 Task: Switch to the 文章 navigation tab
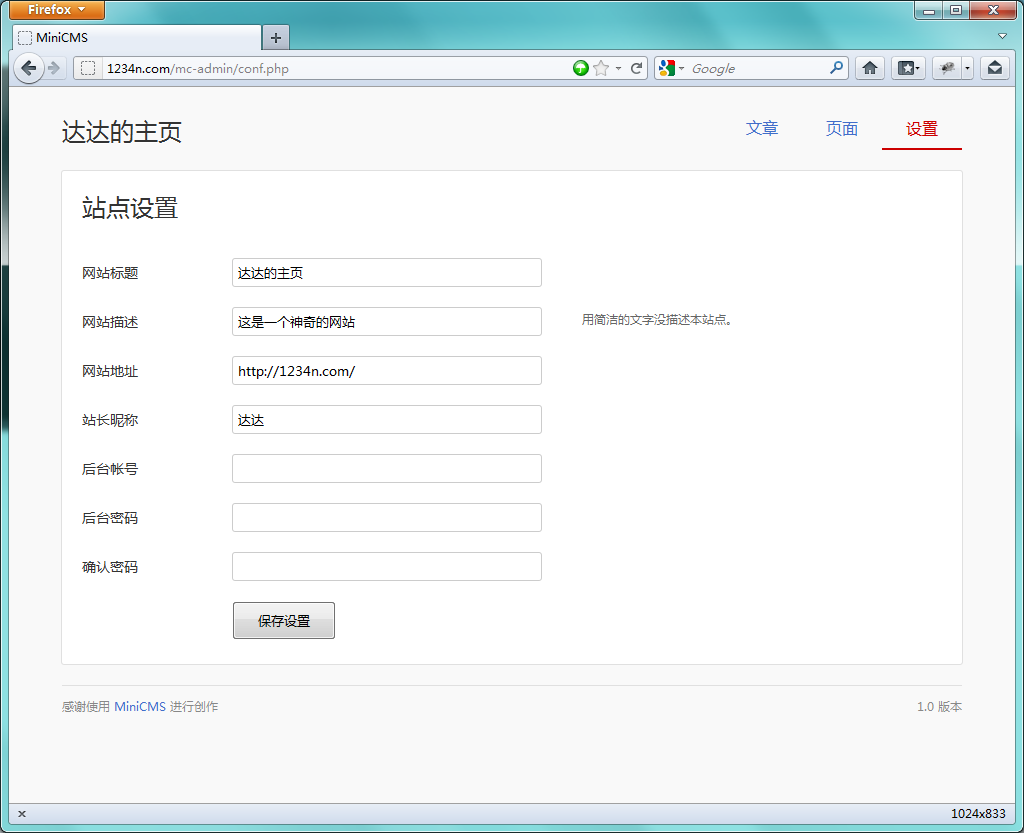(762, 129)
